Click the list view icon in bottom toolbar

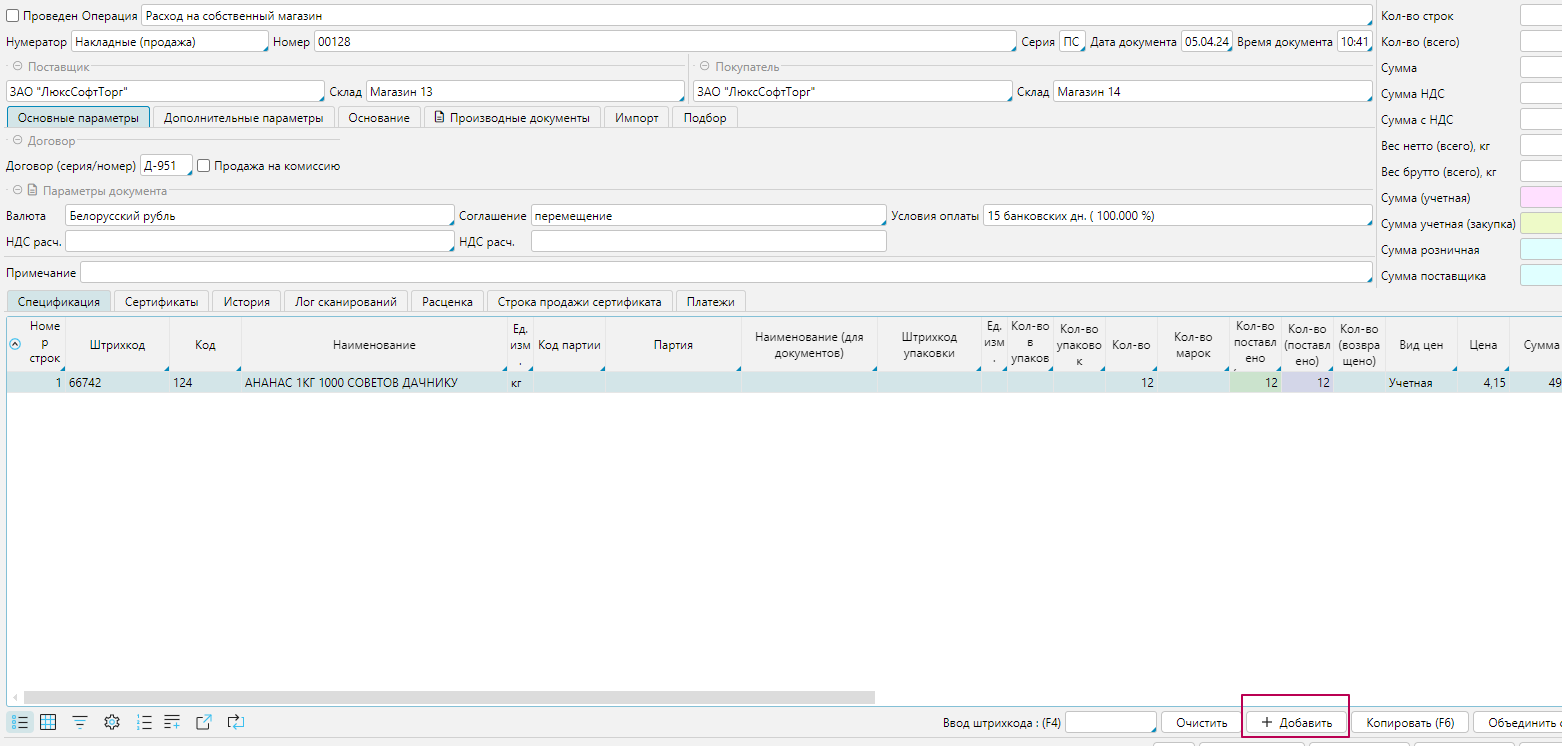click(x=20, y=722)
